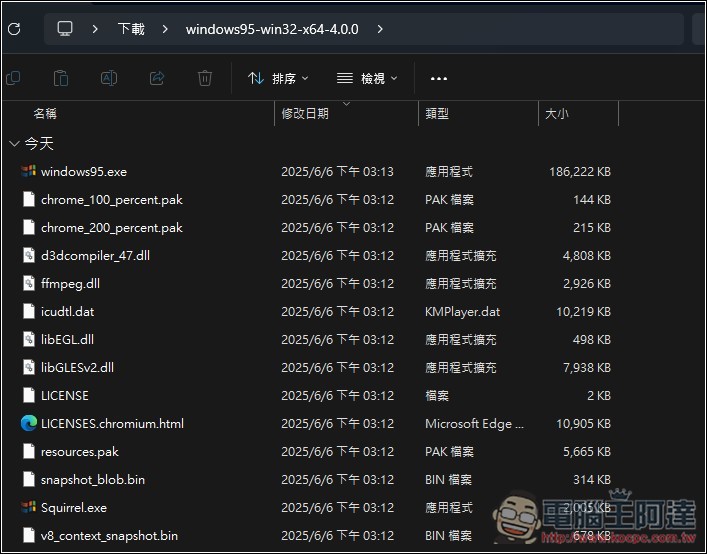Click the address bar empty field area
The image size is (707, 554).
(x=532, y=29)
